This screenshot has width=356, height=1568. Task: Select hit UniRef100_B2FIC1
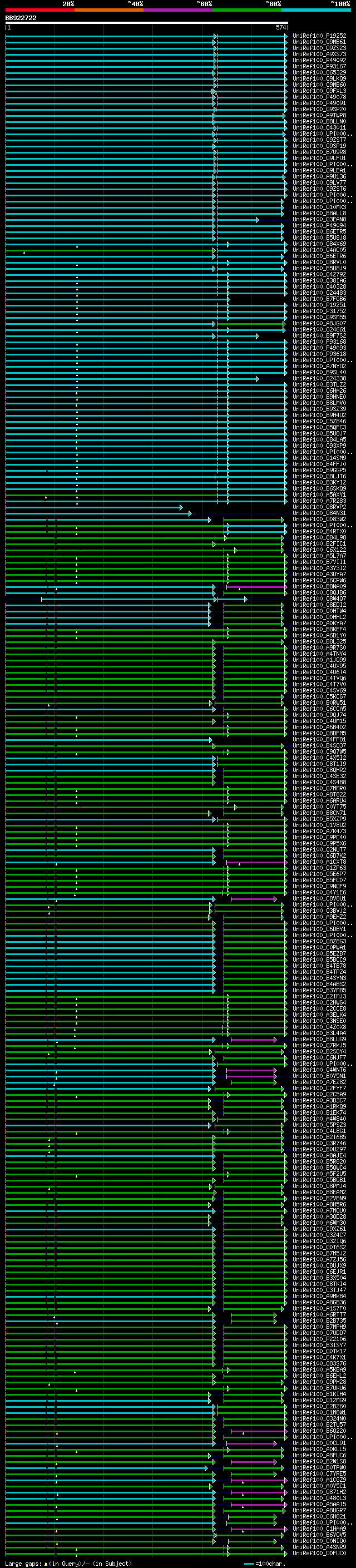coord(319,543)
